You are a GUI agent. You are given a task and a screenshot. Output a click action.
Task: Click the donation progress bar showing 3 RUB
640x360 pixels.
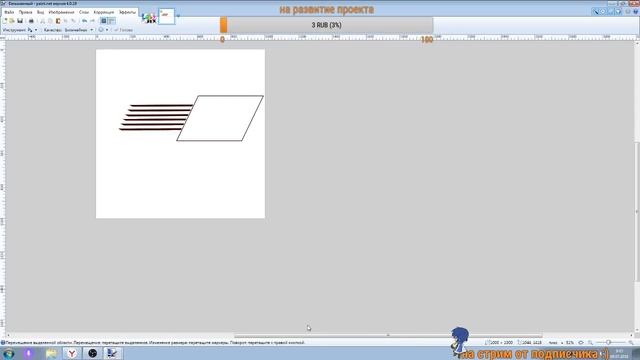[327, 25]
